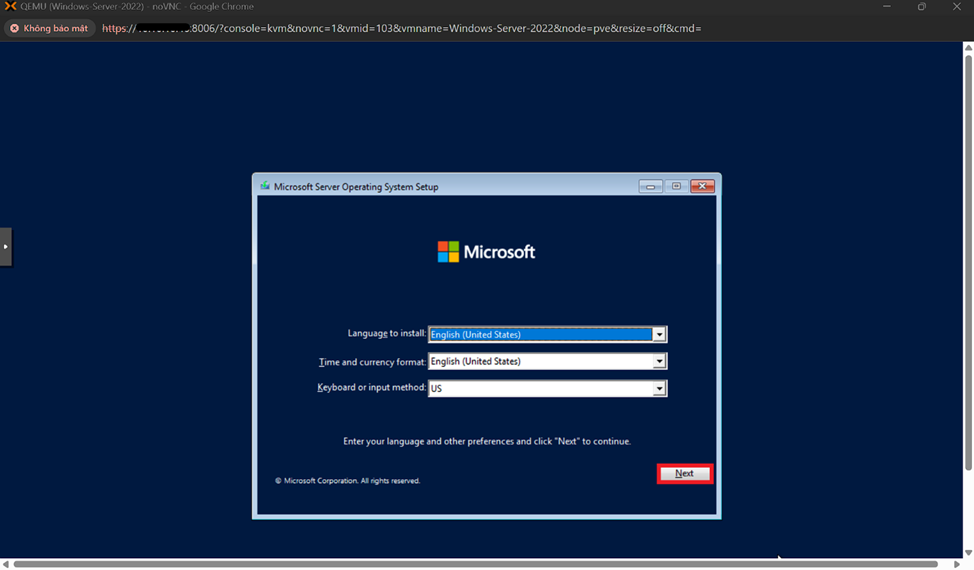Maximize the Microsoft Server Setup dialog

tap(676, 186)
